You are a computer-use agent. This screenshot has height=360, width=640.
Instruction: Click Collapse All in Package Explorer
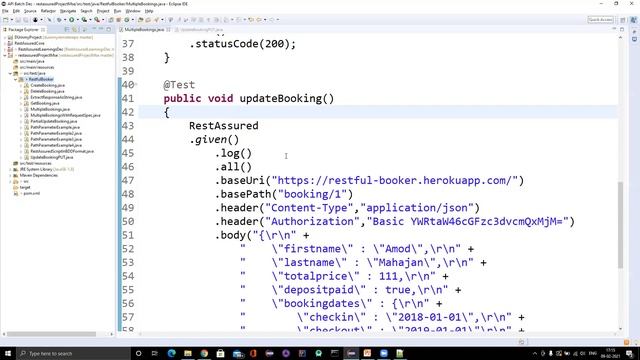(67, 29)
